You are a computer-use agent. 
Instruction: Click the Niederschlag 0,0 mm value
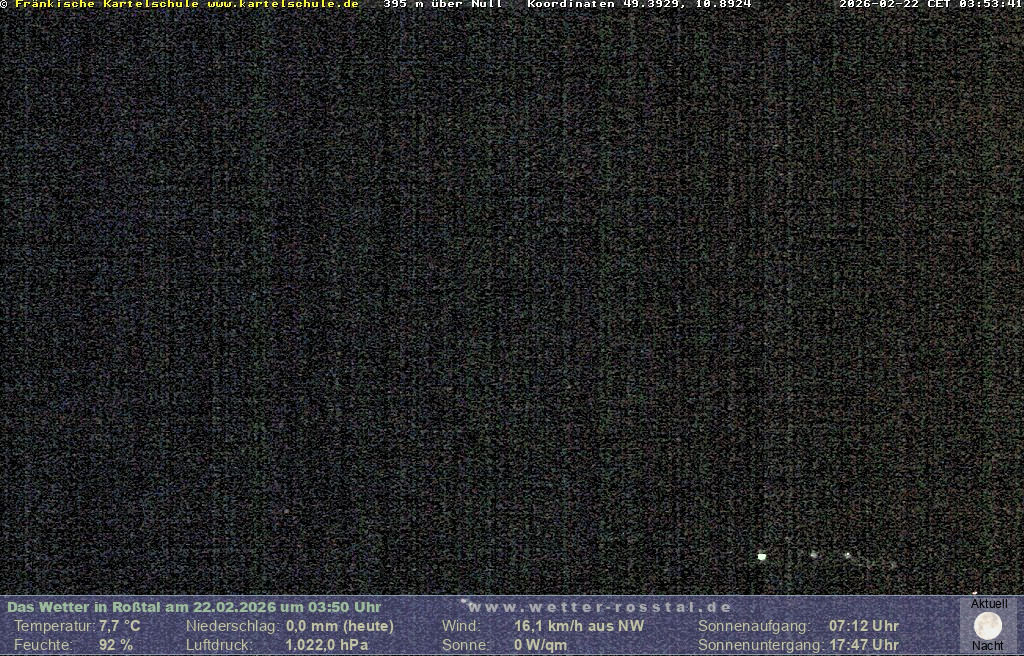tap(339, 626)
